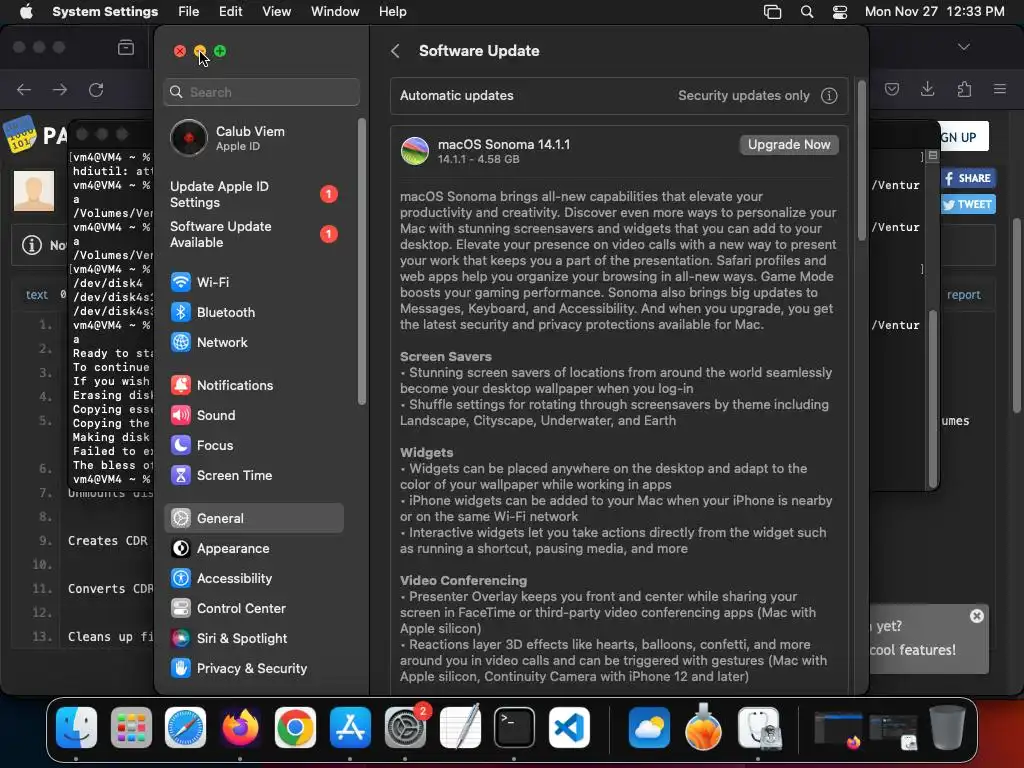Open Notifications settings
Screen dimensions: 1024x768
point(253,385)
